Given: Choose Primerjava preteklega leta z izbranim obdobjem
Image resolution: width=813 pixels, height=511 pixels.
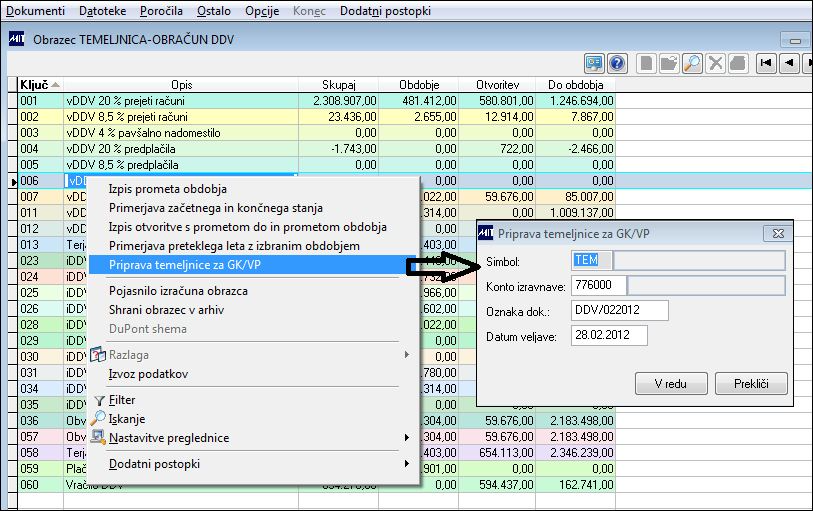Looking at the screenshot, I should point(234,246).
